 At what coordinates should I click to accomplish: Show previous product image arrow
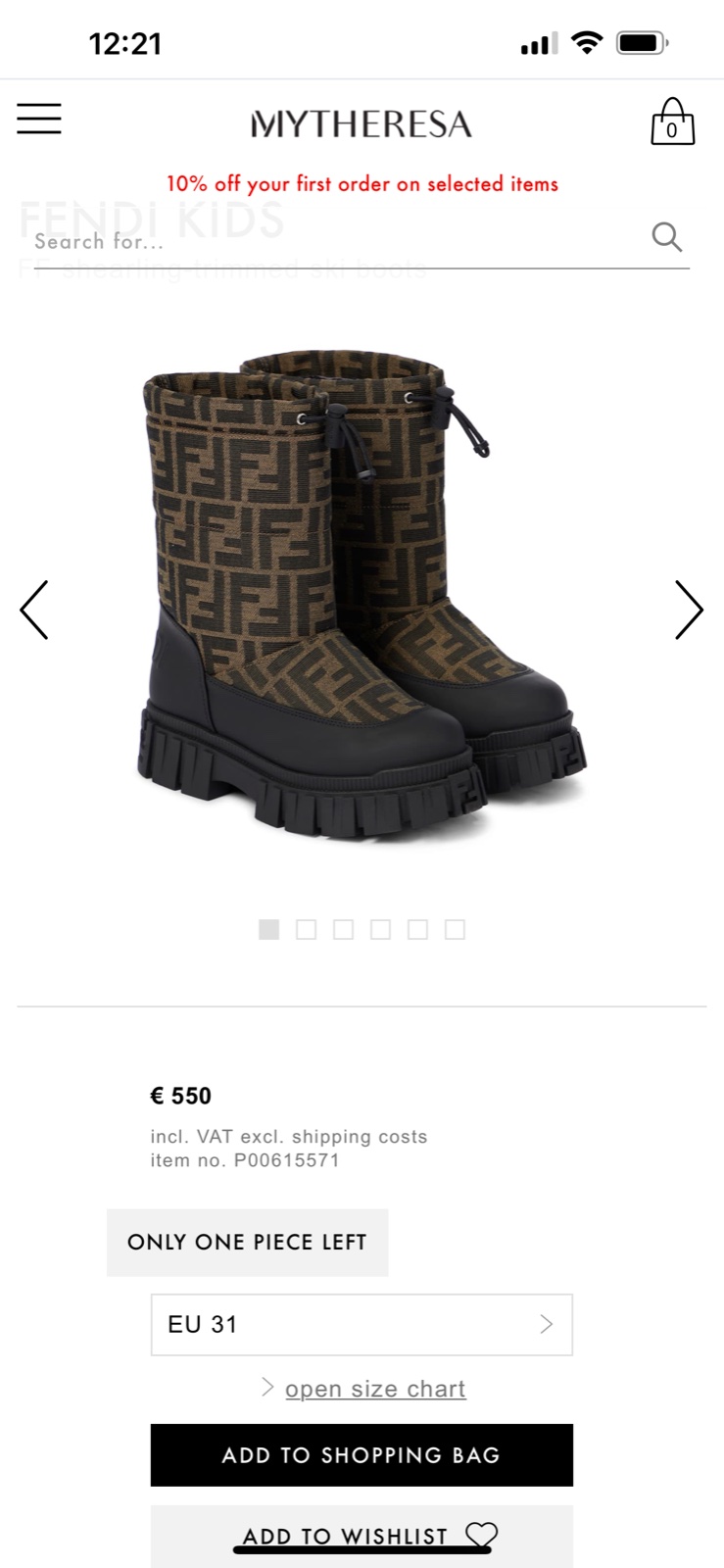pos(34,610)
